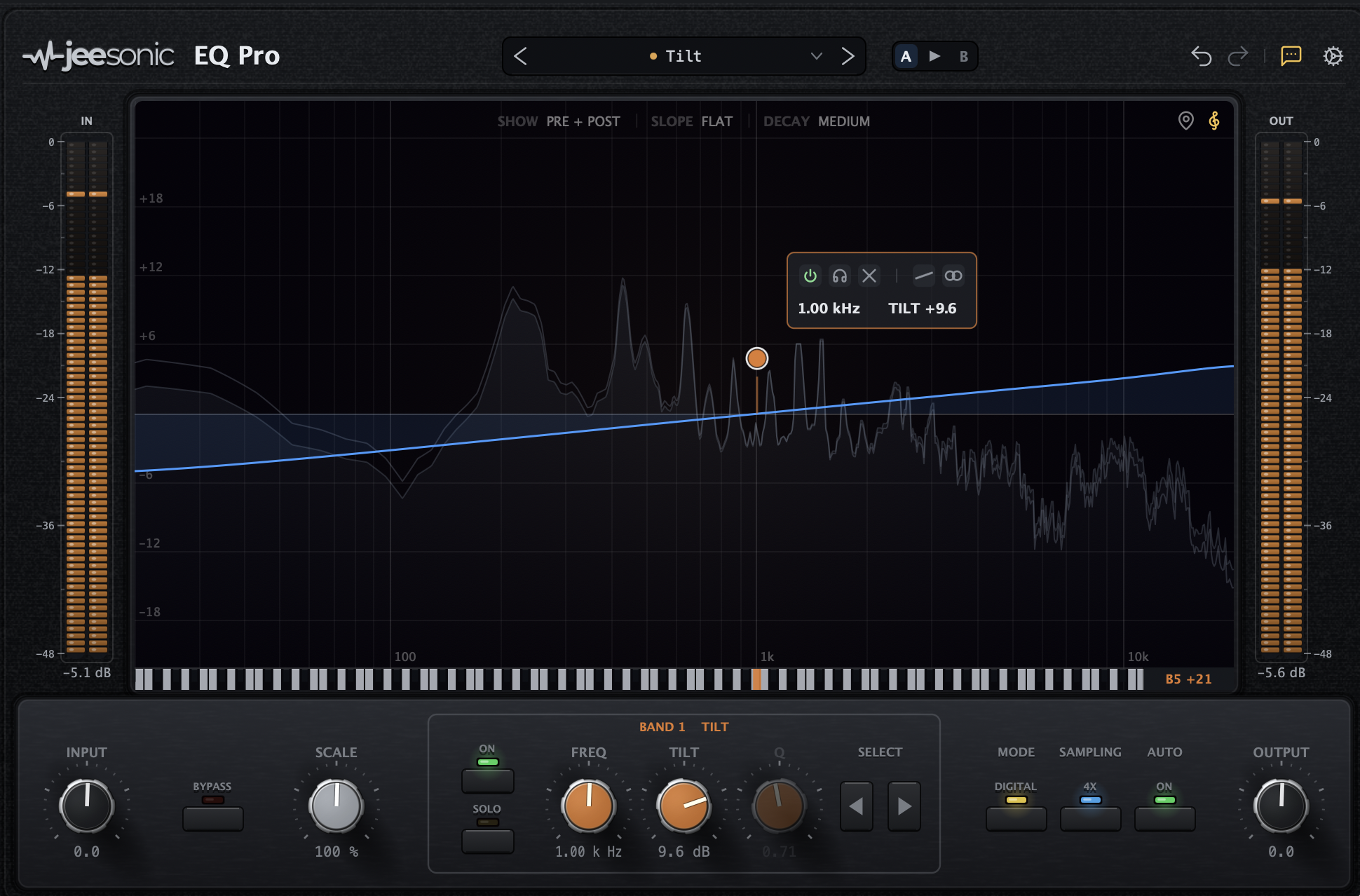Click the stereo link circles icon
The height and width of the screenshot is (896, 1360).
(953, 276)
